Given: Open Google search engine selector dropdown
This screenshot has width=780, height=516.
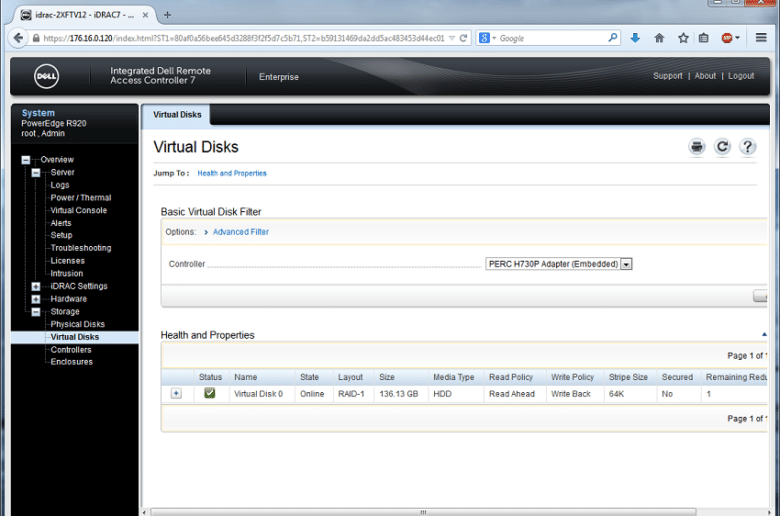Looking at the screenshot, I should pos(488,38).
